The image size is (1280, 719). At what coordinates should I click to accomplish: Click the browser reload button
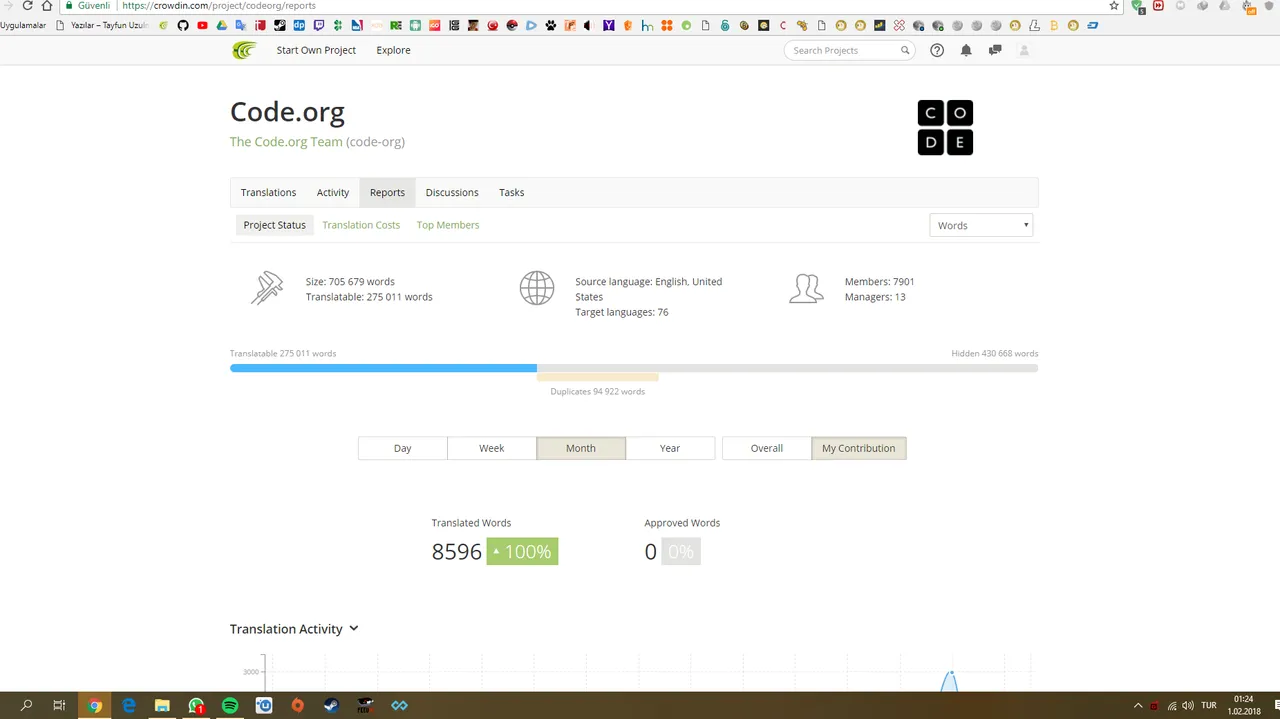point(27,5)
